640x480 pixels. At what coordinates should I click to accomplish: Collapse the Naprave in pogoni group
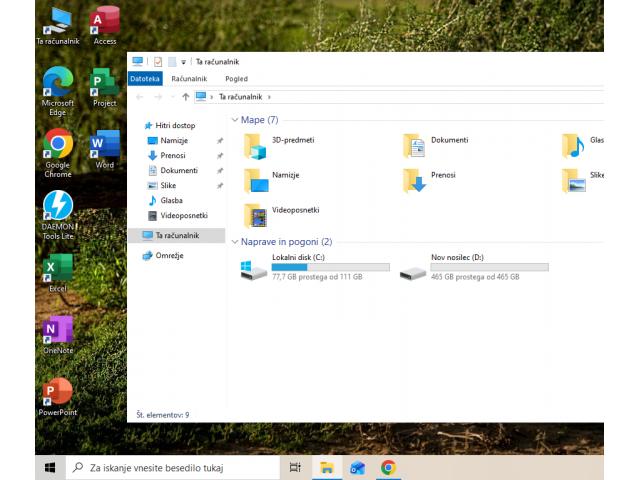coord(235,242)
